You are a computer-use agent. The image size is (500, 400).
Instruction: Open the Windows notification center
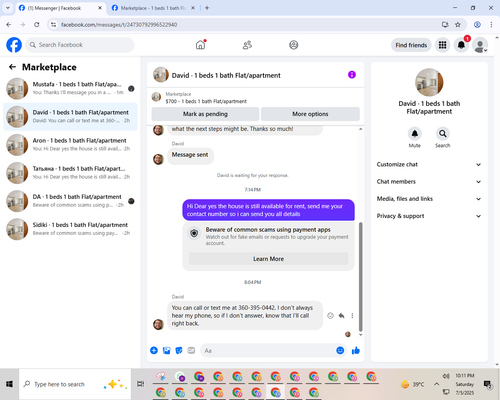point(488,384)
